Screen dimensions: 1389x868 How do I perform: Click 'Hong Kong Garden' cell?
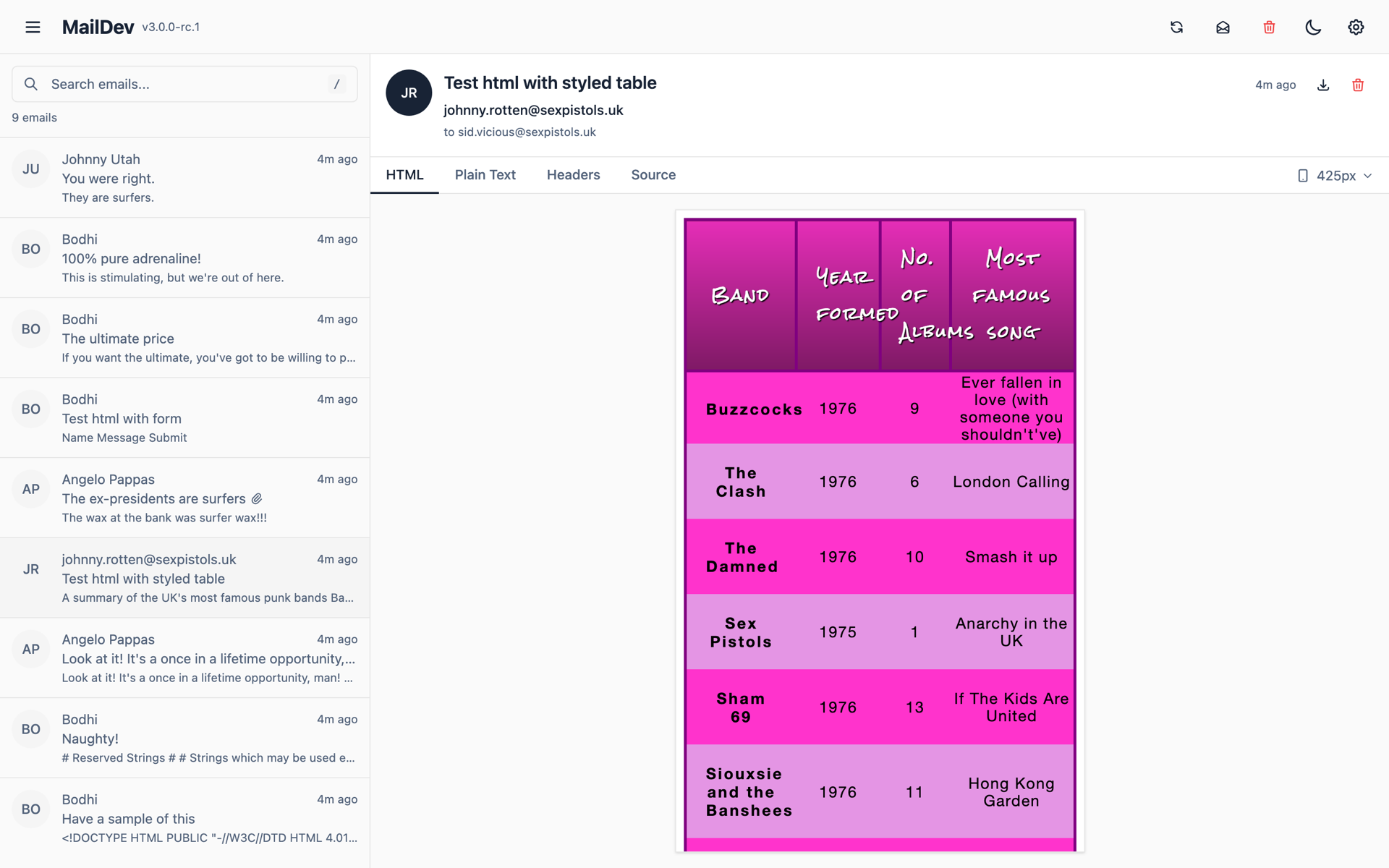1011,792
